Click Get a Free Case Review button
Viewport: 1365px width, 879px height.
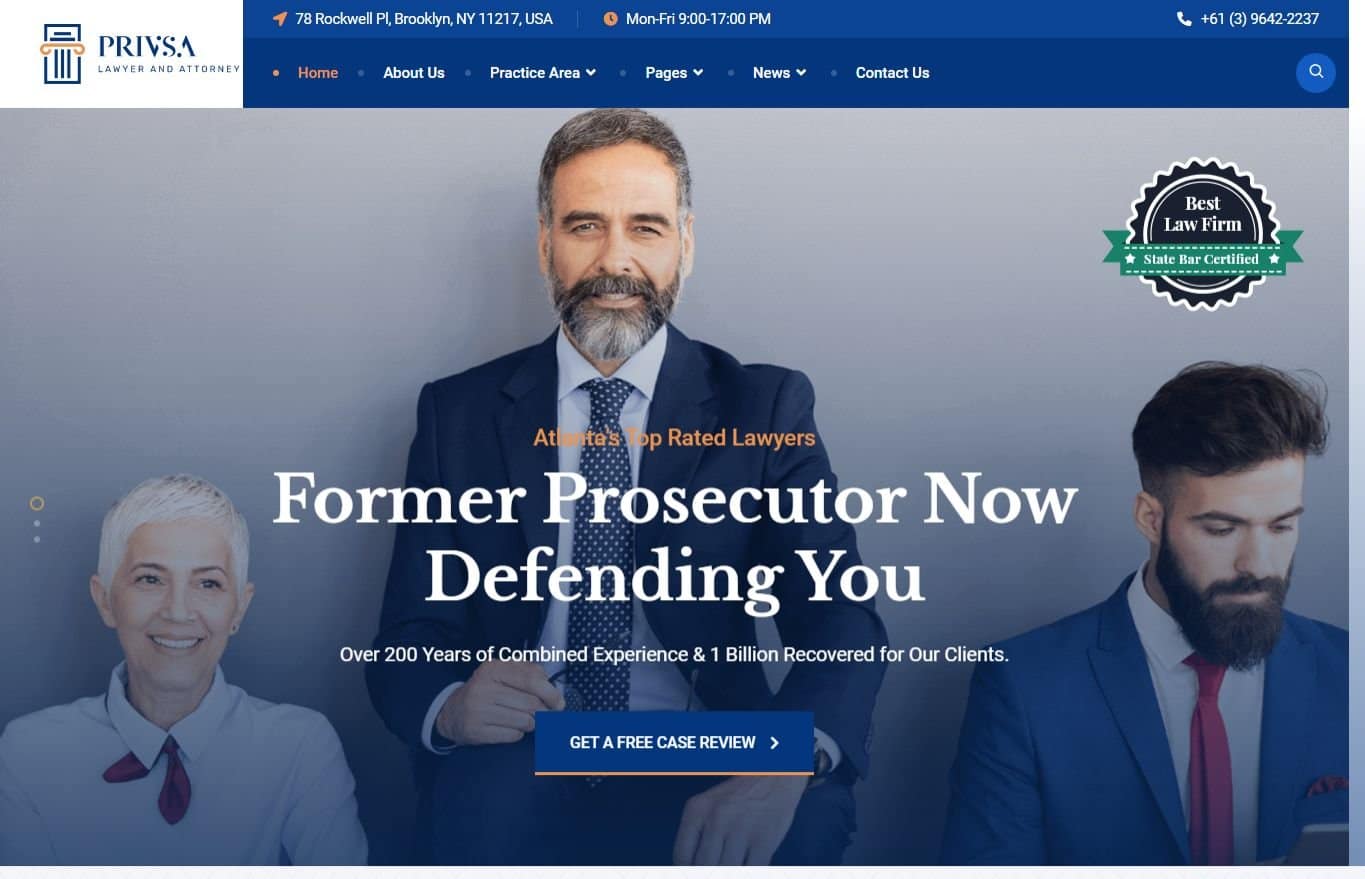(674, 743)
